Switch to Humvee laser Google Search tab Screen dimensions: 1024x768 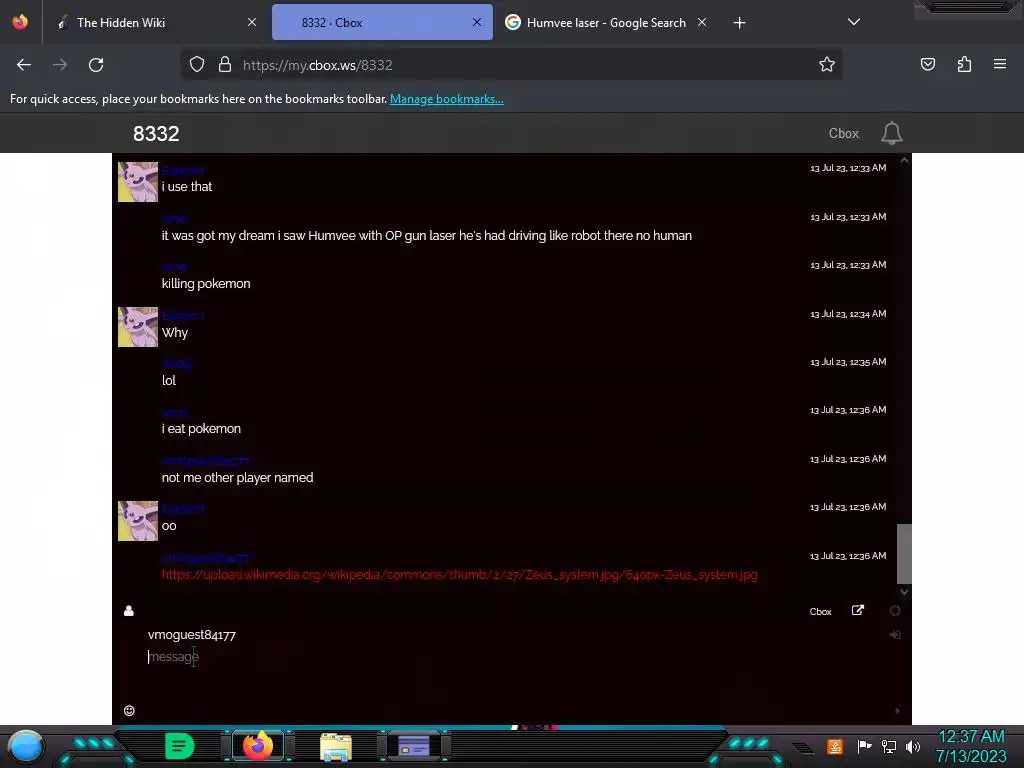click(x=607, y=22)
